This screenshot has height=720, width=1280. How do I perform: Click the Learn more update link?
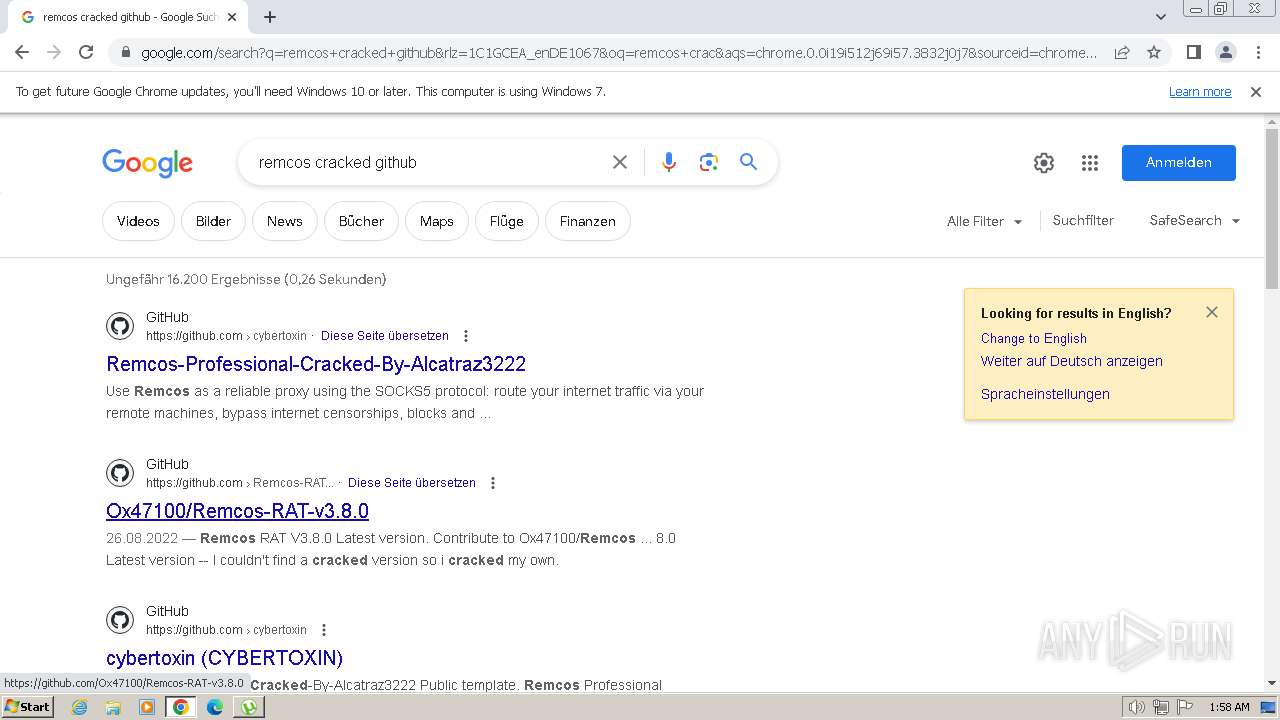[1200, 91]
